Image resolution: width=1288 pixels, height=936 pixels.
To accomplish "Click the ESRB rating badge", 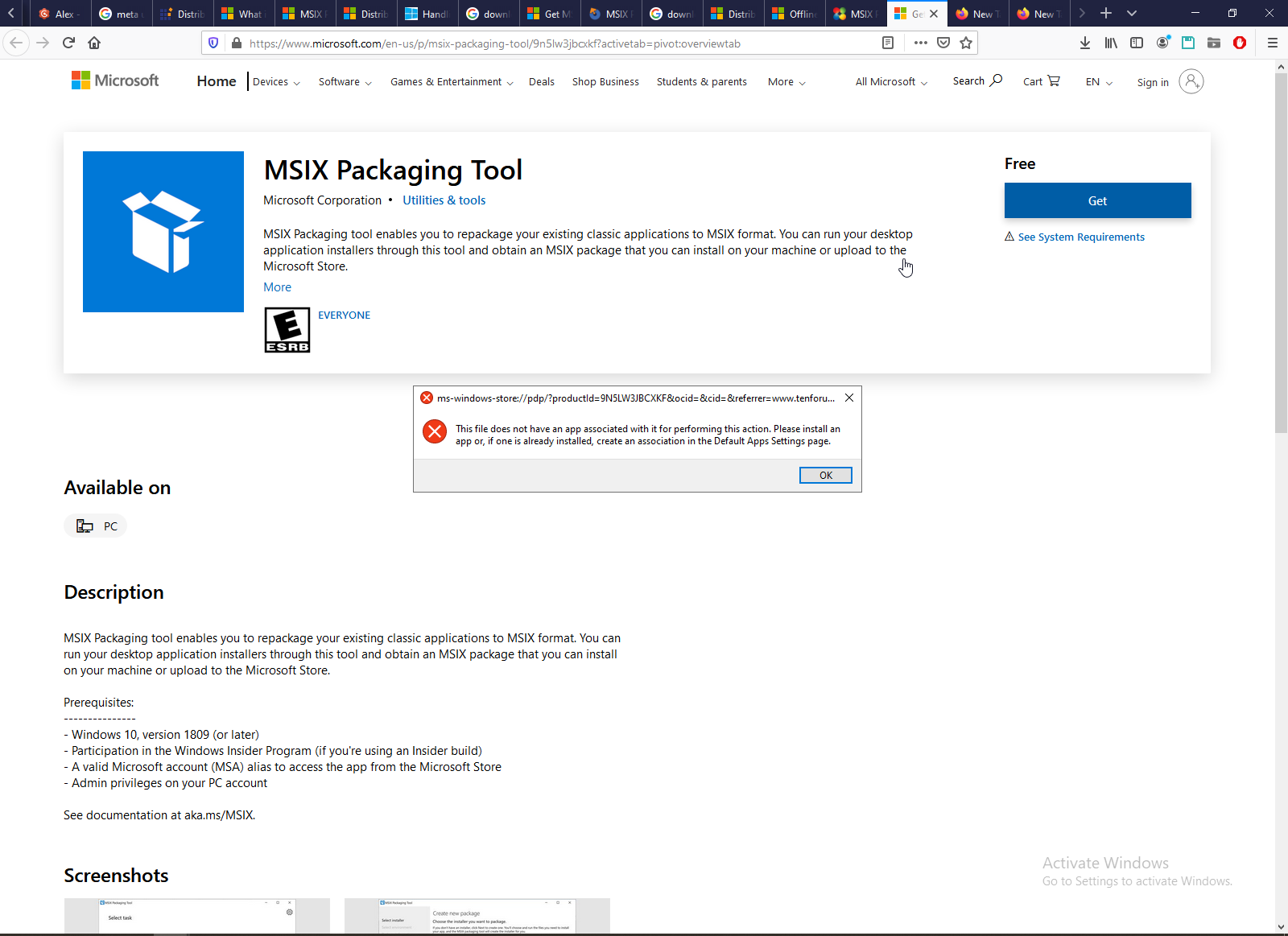I will tap(287, 330).
